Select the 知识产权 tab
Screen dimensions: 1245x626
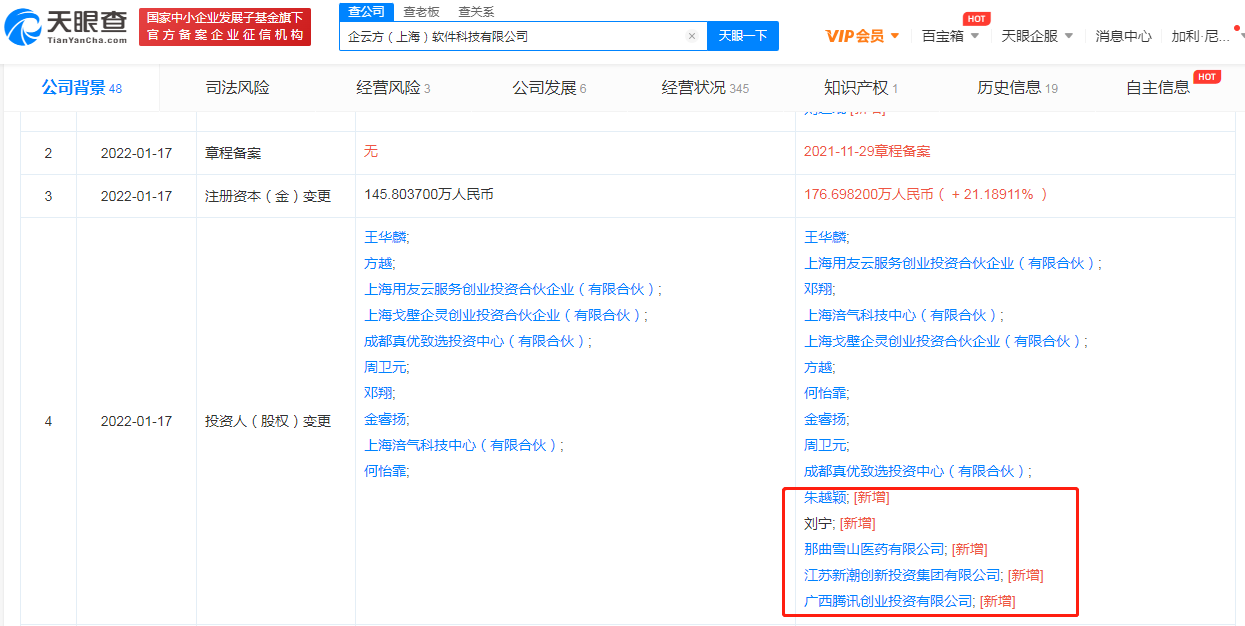pyautogui.click(x=861, y=88)
